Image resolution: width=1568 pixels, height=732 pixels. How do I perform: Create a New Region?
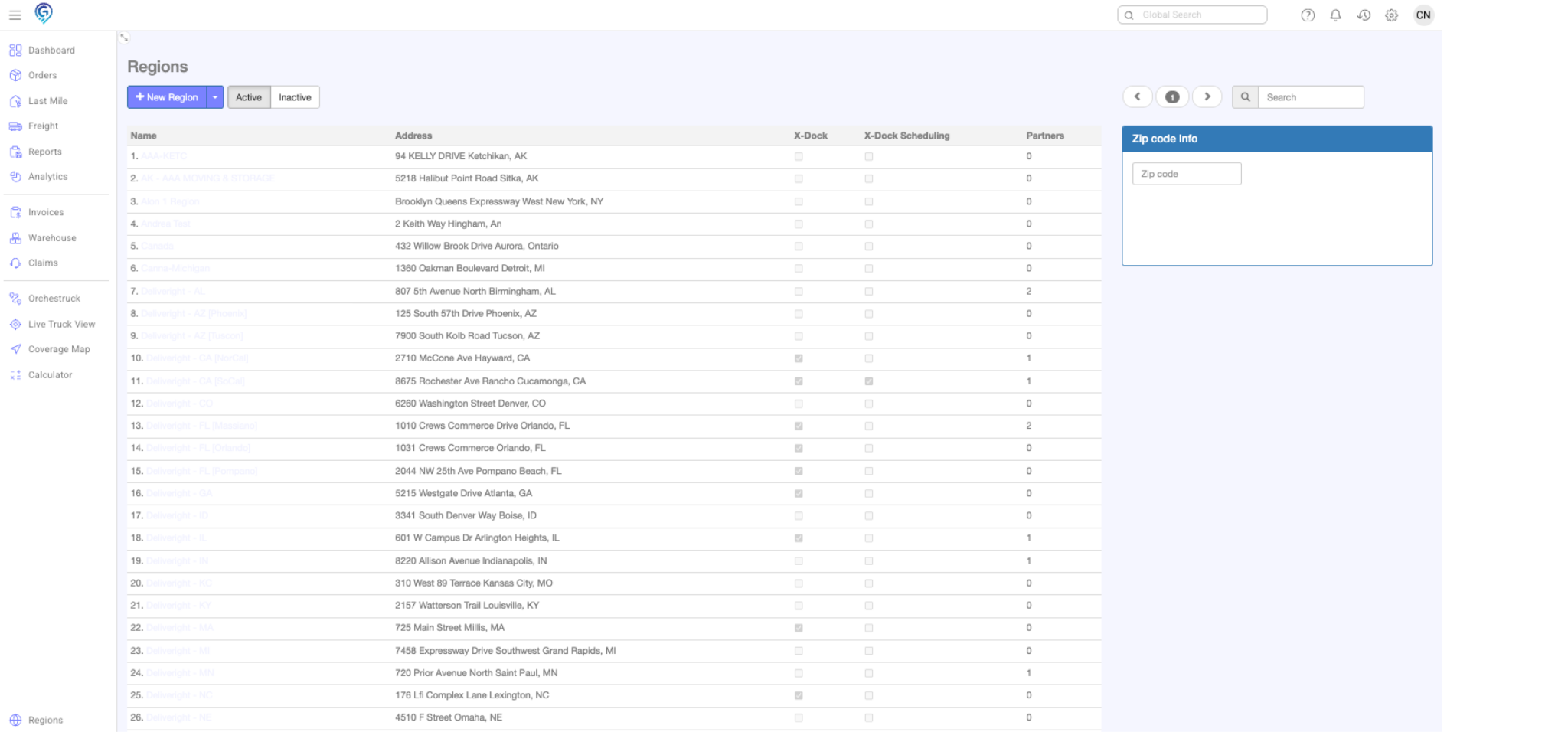coord(168,96)
